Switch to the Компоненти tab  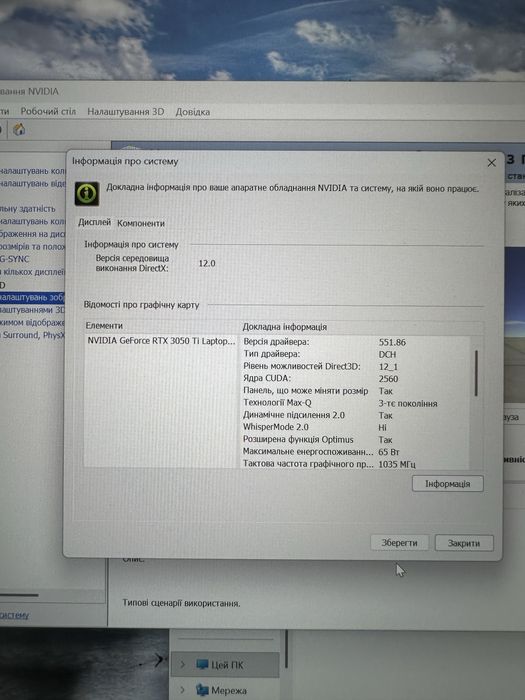click(141, 223)
